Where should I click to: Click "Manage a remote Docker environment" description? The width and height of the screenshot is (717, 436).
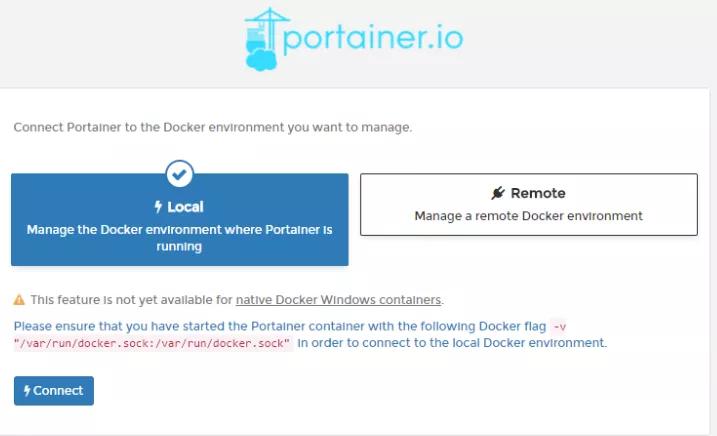[x=528, y=215]
